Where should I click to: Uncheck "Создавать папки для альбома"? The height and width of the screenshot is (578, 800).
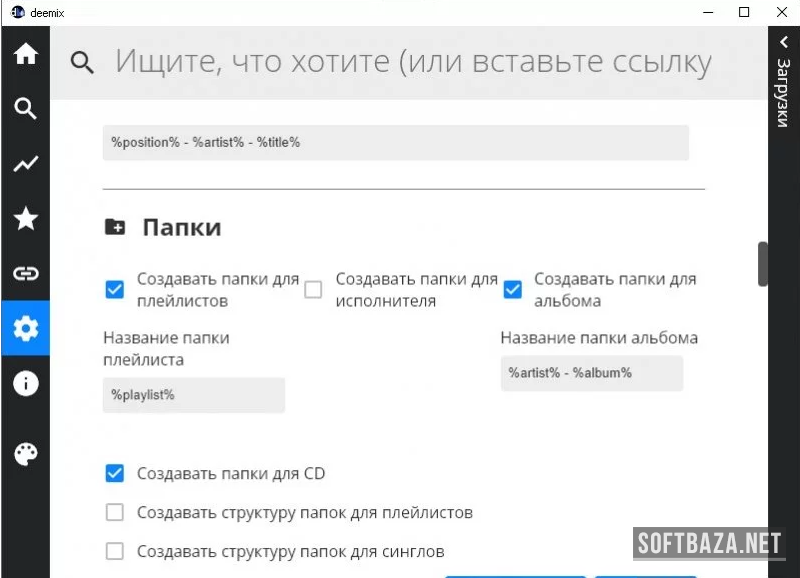point(512,290)
